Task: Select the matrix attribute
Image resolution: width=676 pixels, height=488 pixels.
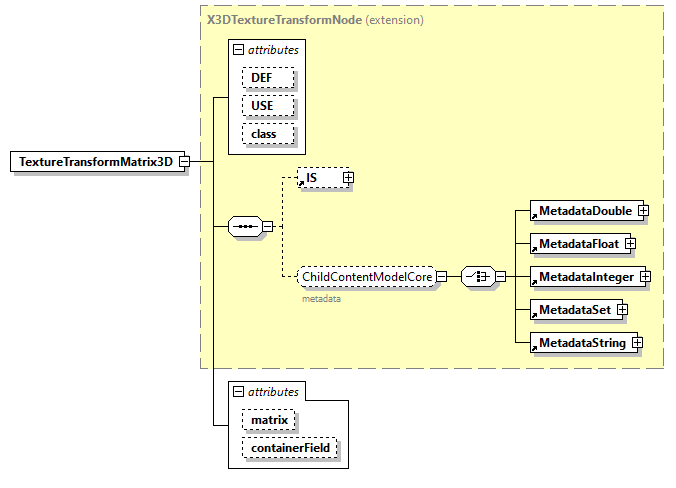Action: (x=268, y=420)
